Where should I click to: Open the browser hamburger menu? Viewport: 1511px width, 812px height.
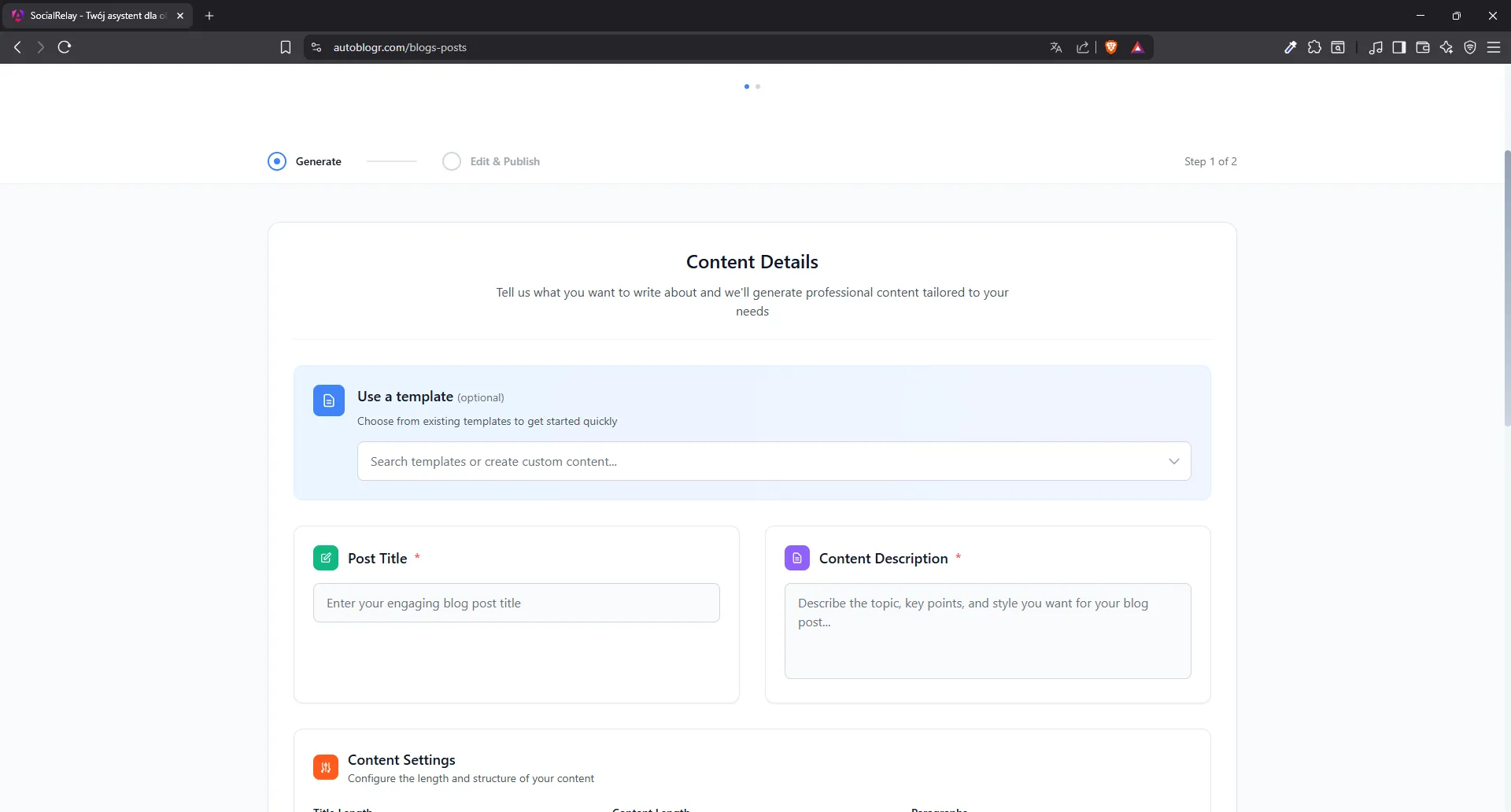(x=1494, y=47)
